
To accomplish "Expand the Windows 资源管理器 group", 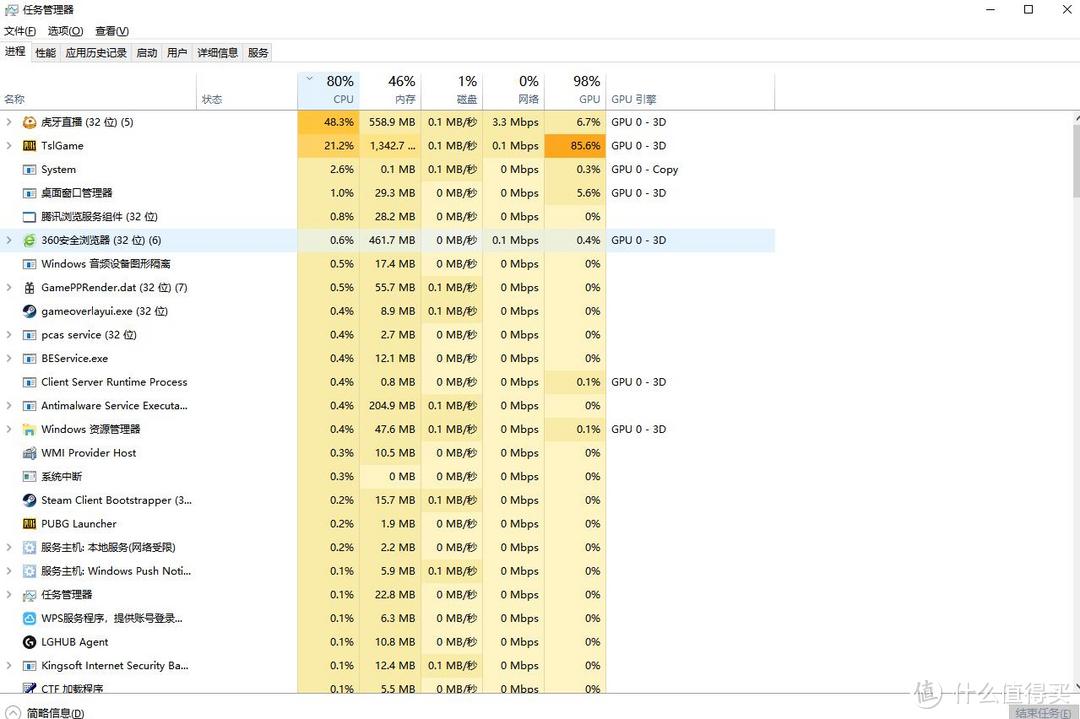I will click(9, 429).
